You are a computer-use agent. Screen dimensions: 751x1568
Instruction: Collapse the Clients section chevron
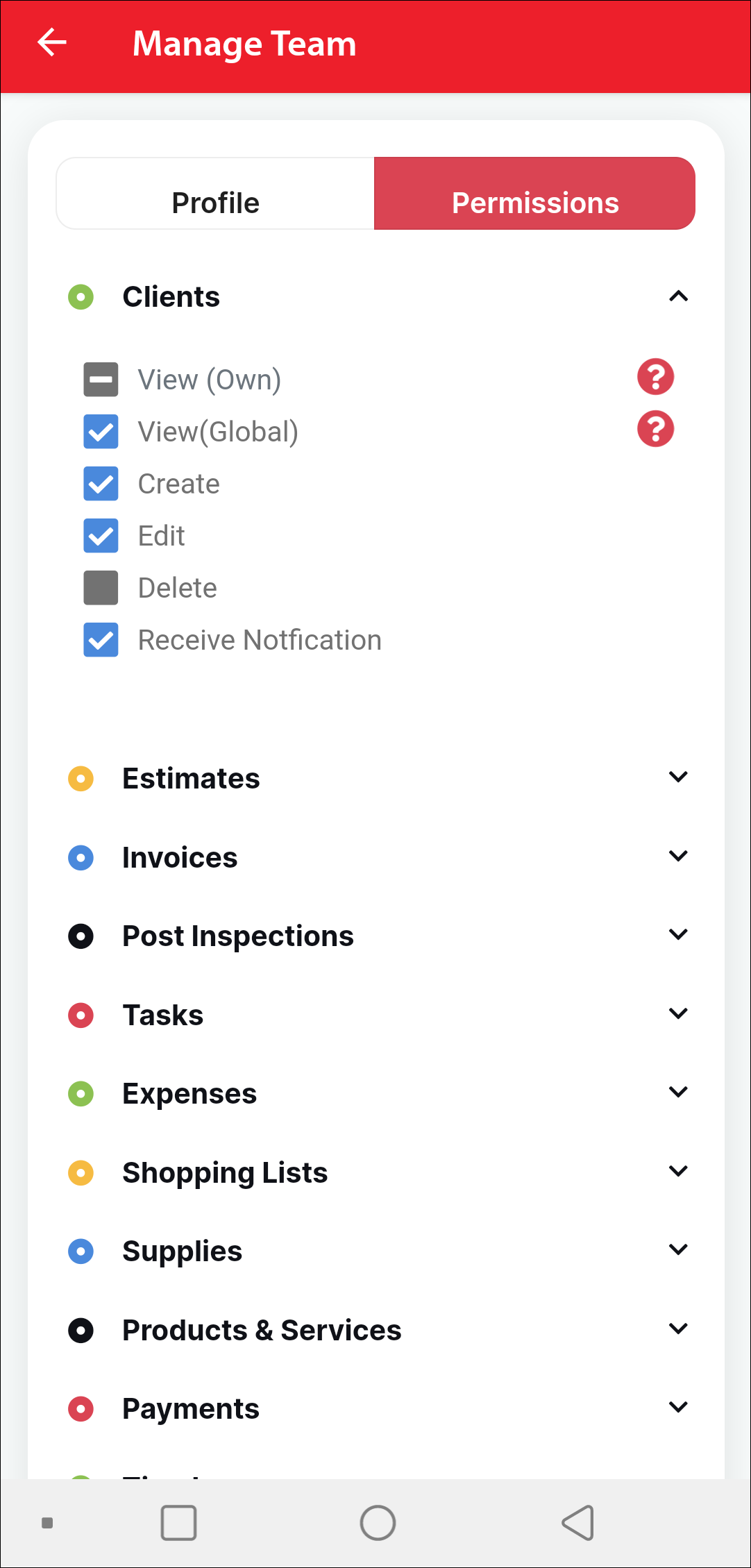678,296
